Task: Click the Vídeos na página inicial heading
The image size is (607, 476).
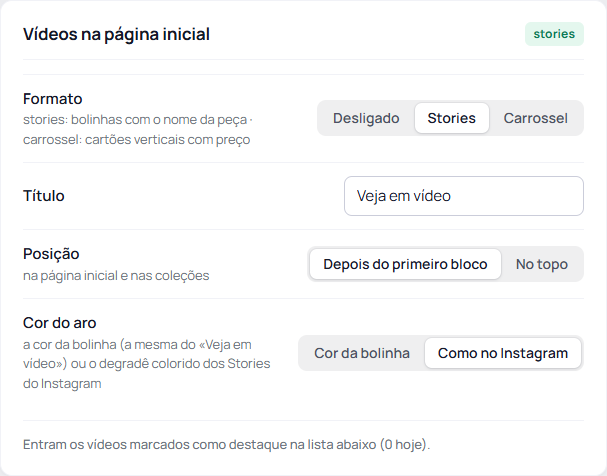Action: point(117,34)
